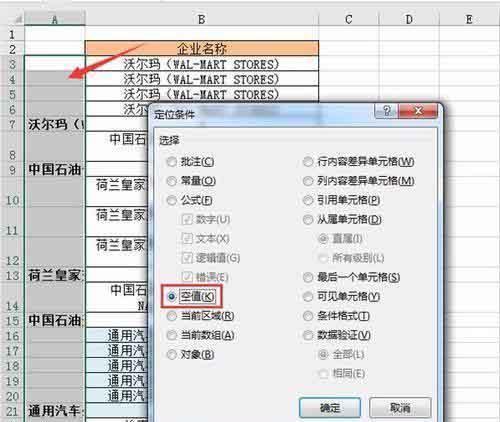Select row 13 header
Image resolution: width=500 pixels, height=422 pixels.
point(12,275)
